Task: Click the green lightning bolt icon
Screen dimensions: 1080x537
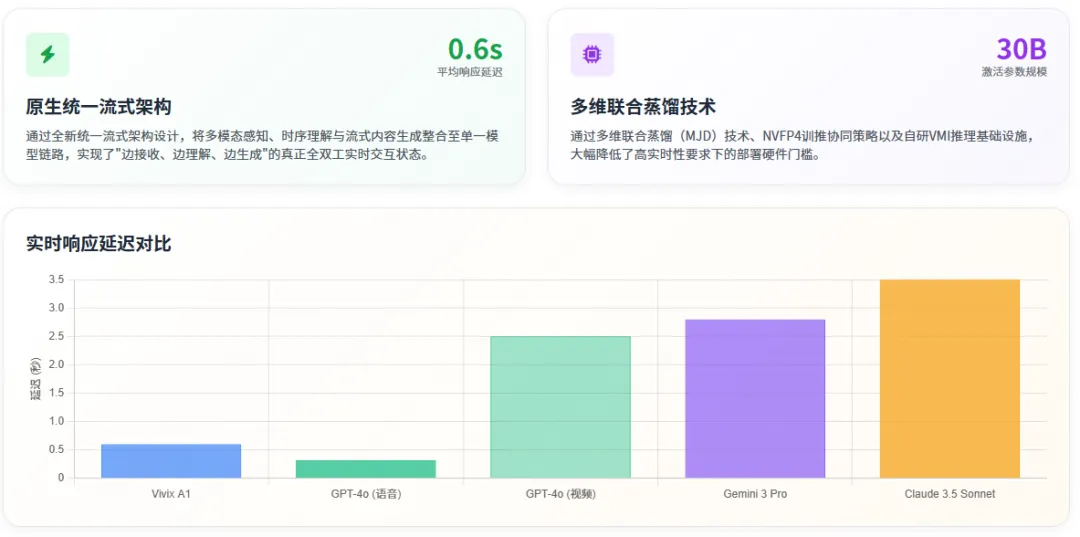Action: coord(48,54)
